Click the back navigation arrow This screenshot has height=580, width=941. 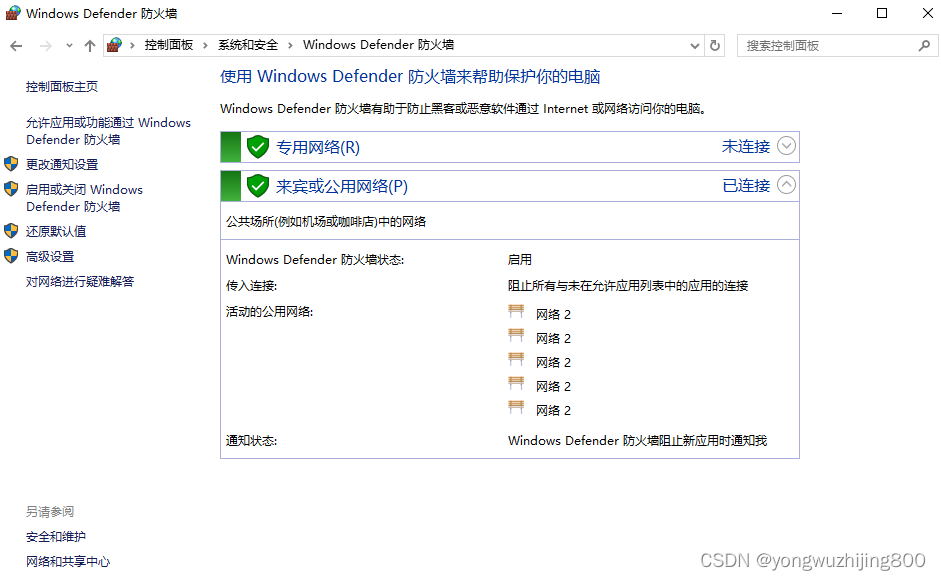16,46
